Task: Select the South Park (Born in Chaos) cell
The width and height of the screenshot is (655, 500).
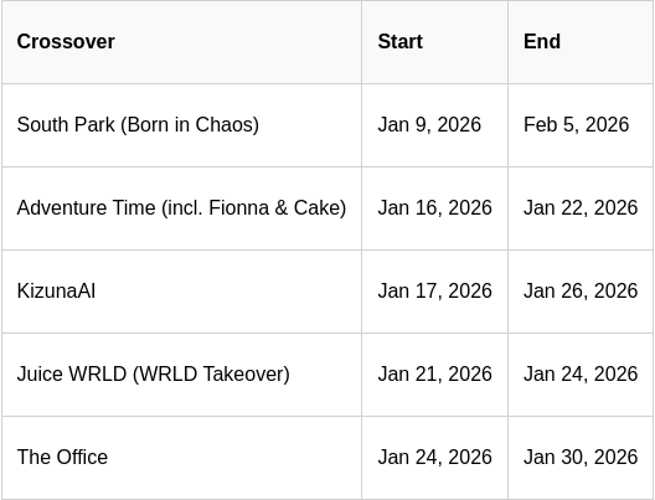Action: (x=138, y=125)
